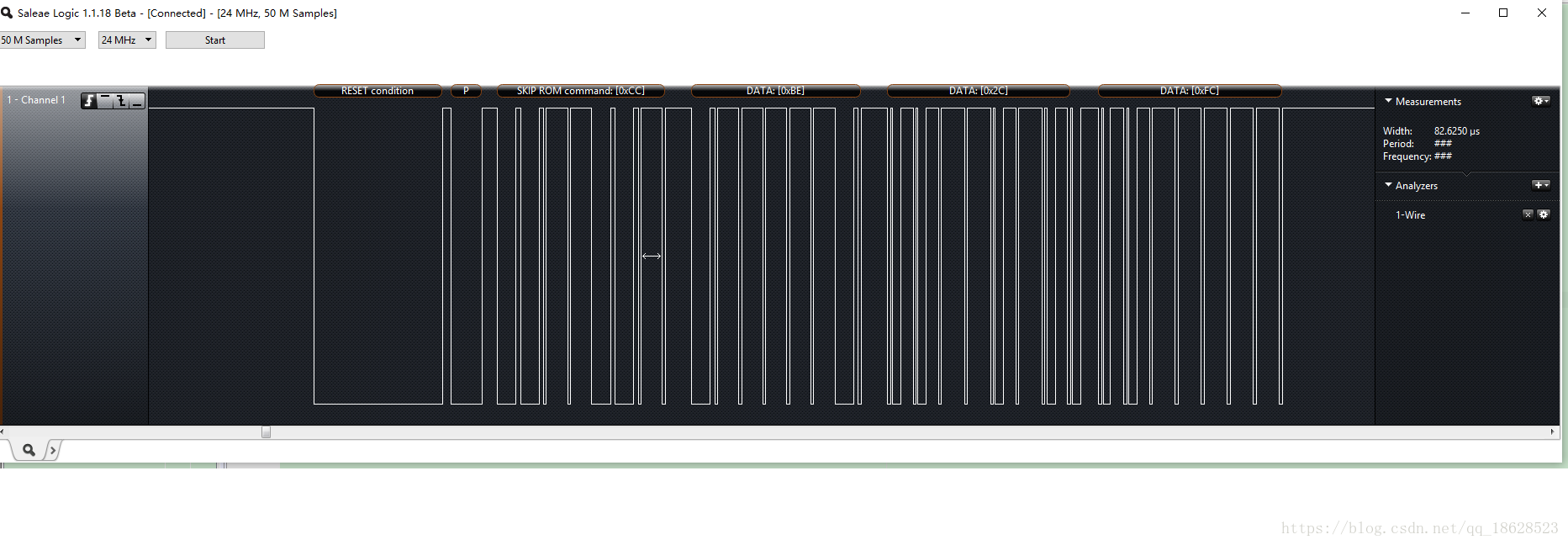Select the presence pulse P annotation
The height and width of the screenshot is (545, 1568).
pyautogui.click(x=466, y=91)
